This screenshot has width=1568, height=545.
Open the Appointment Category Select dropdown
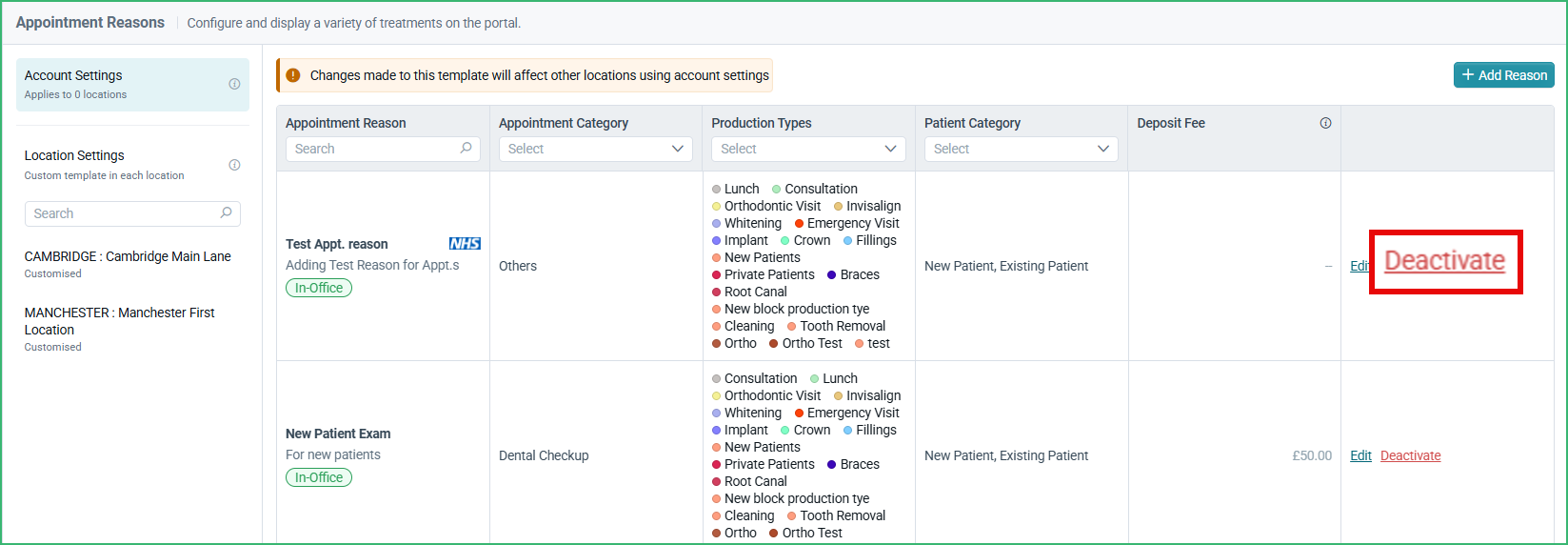[x=595, y=149]
